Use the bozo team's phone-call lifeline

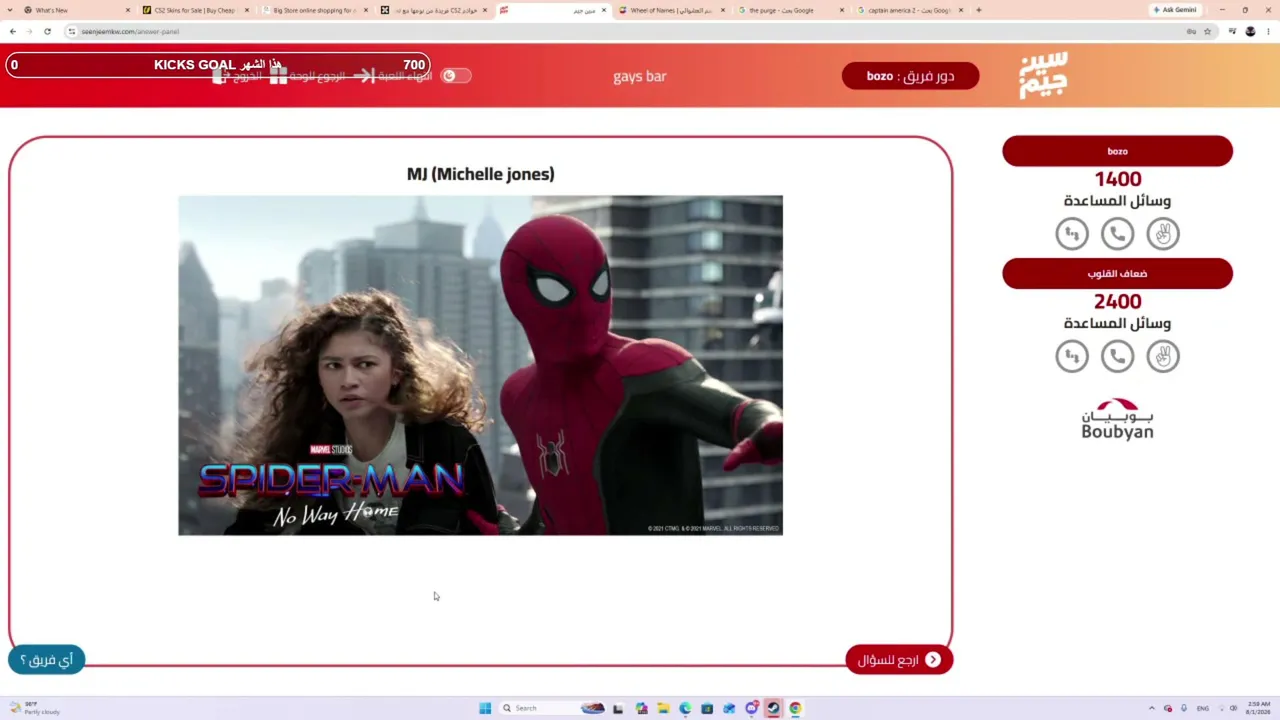(1117, 234)
